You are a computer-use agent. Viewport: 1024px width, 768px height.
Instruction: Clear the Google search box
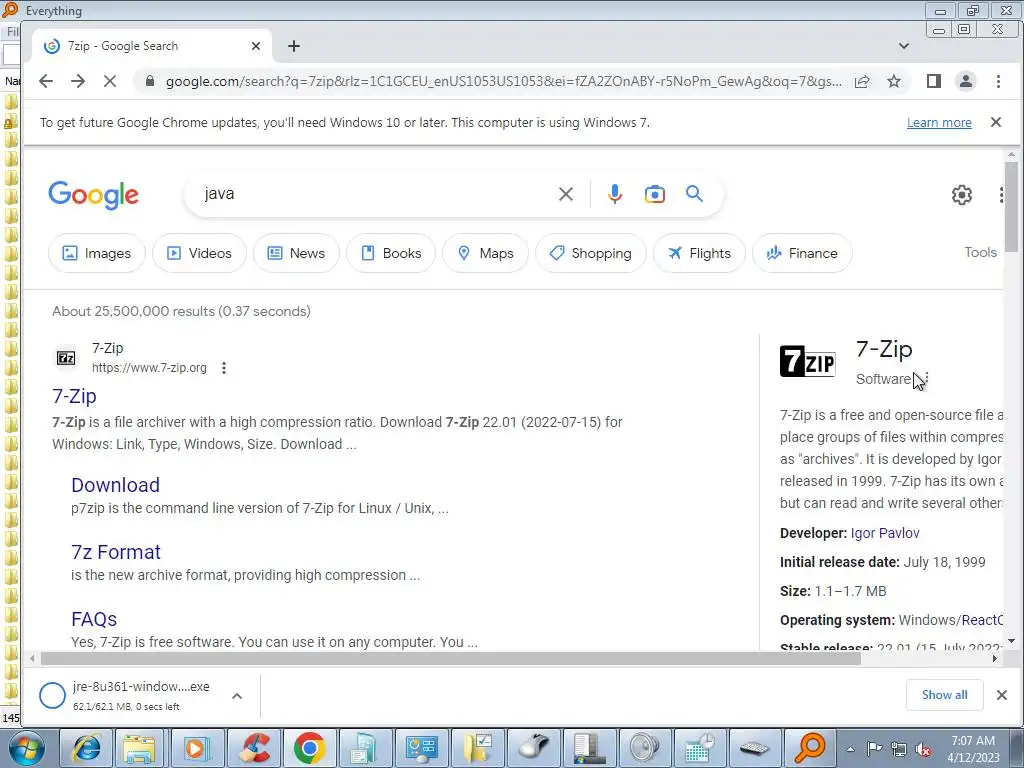(566, 194)
